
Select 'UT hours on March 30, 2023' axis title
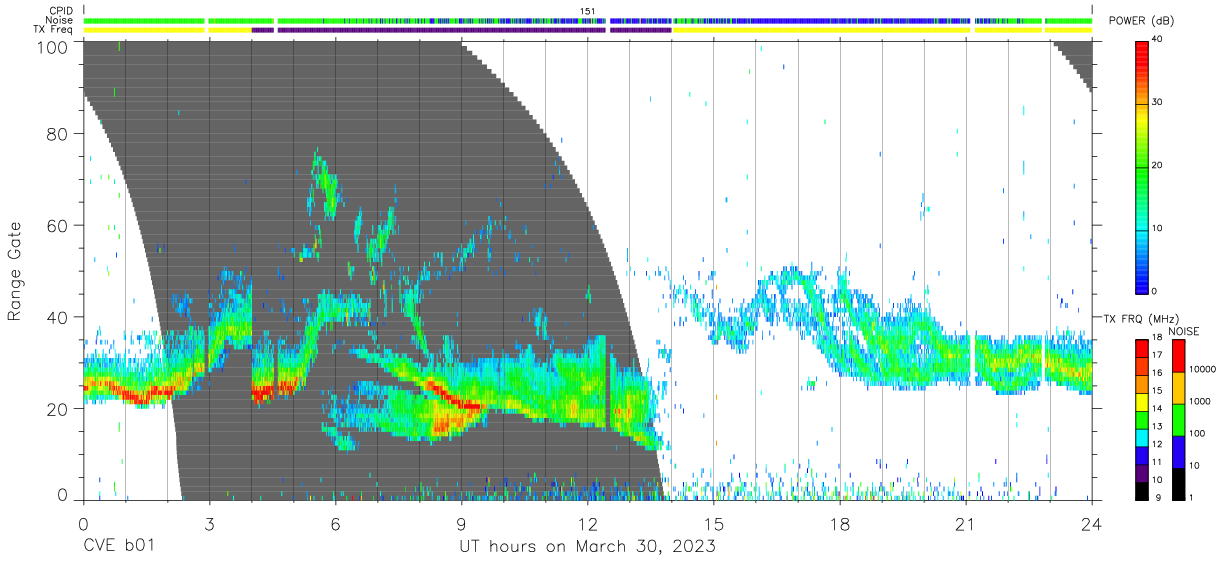(587, 547)
